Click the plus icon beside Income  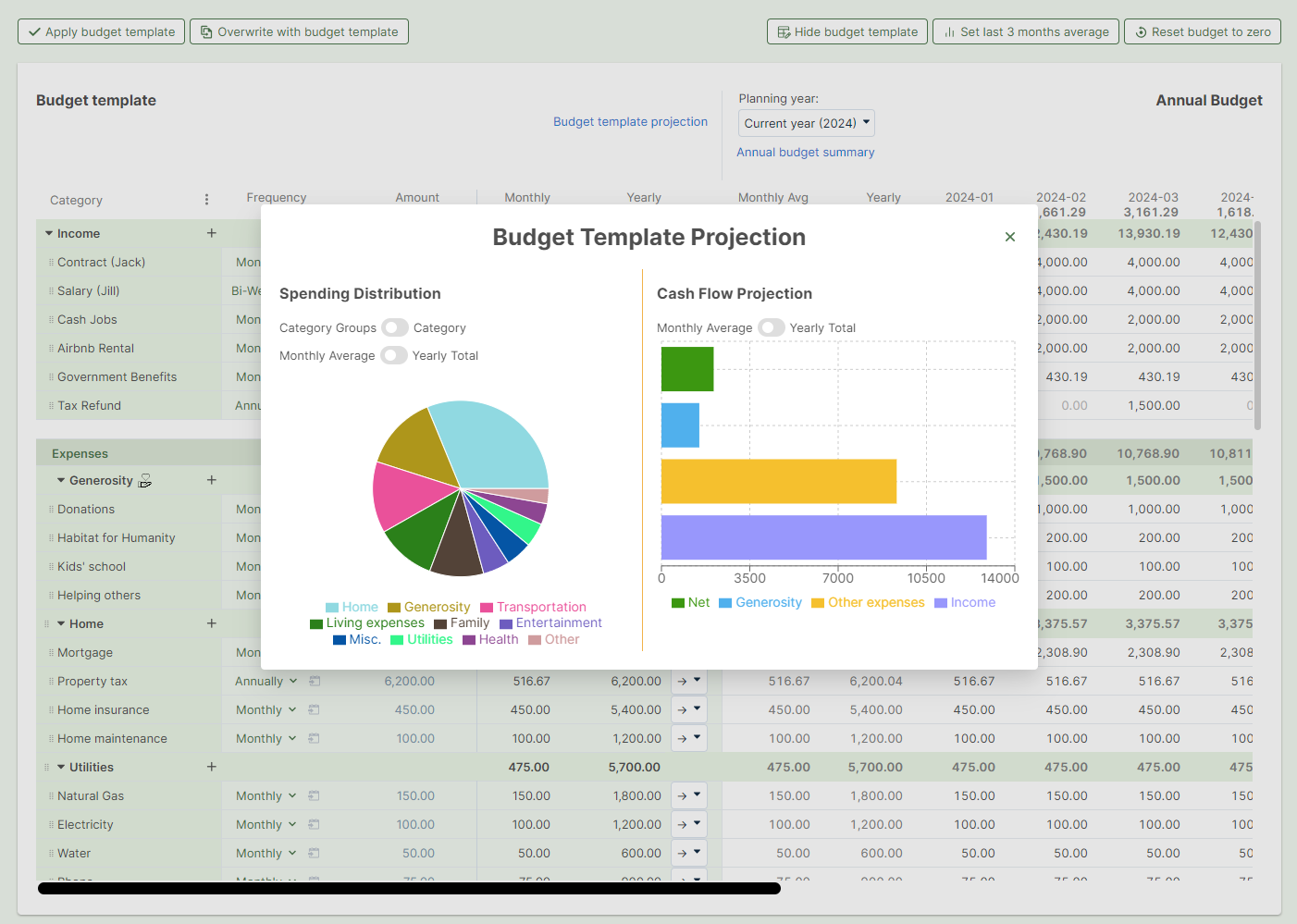[x=211, y=233]
